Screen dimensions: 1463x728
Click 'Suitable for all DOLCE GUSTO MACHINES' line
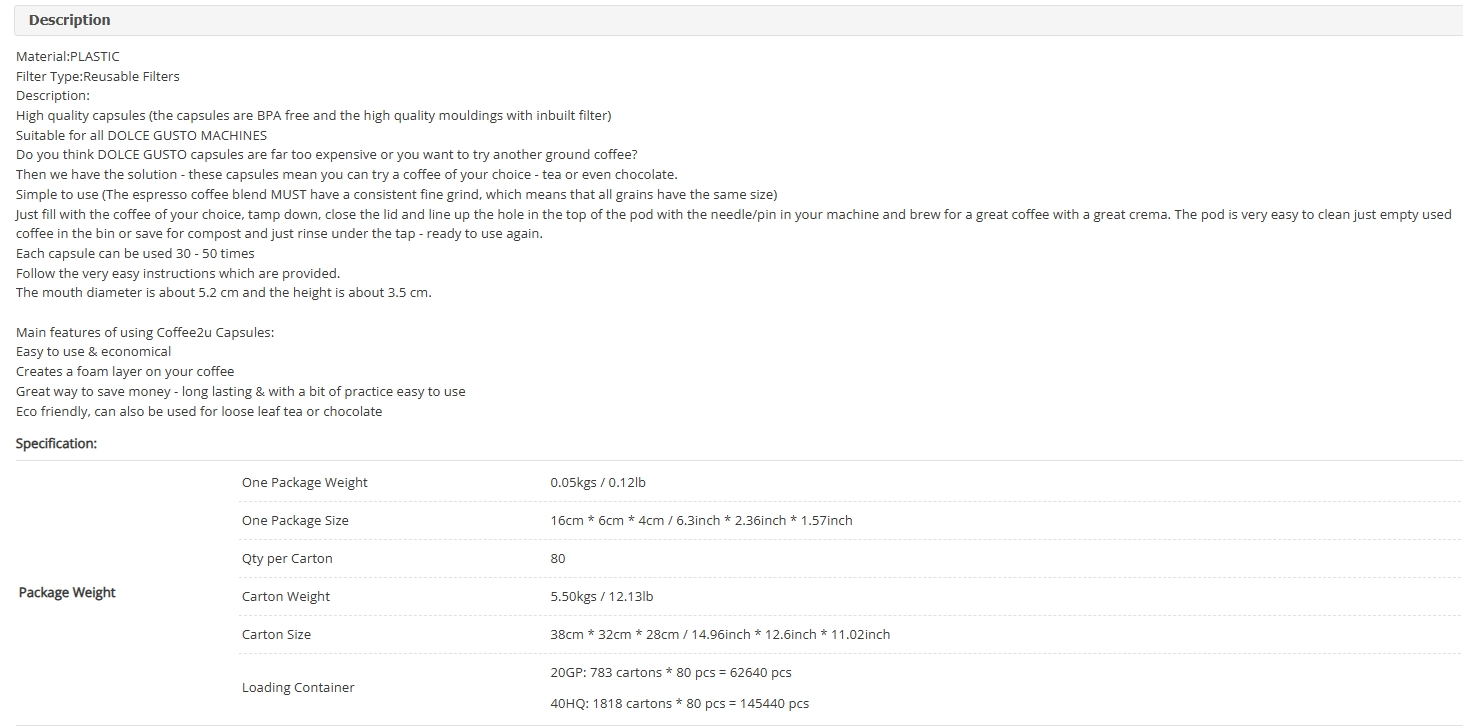(x=141, y=135)
